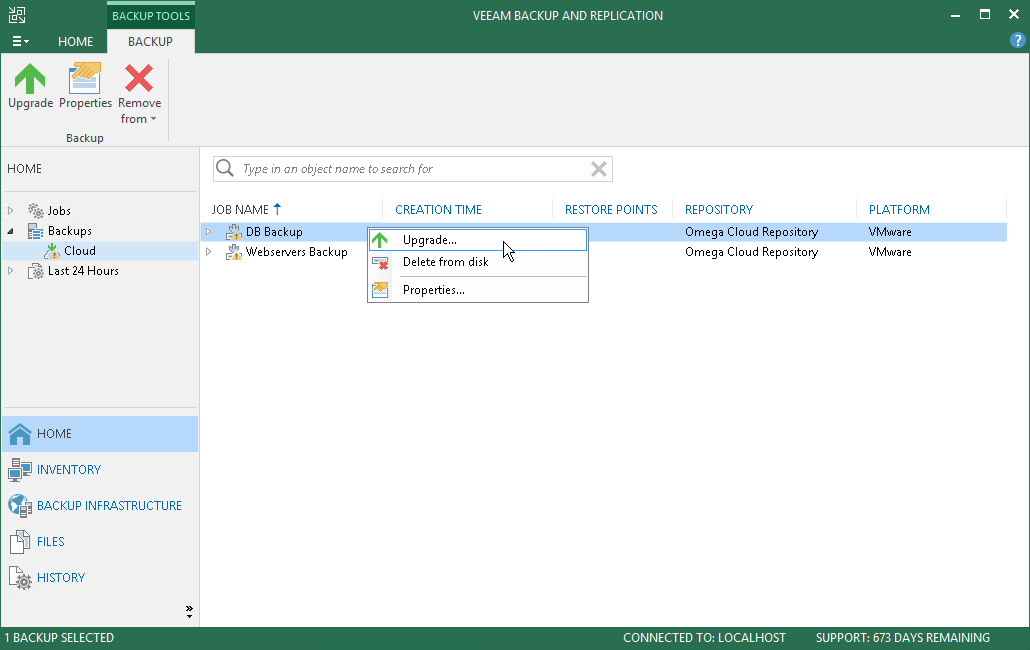The height and width of the screenshot is (650, 1030).
Task: Select the Webservers Backup job name
Action: pos(296,251)
